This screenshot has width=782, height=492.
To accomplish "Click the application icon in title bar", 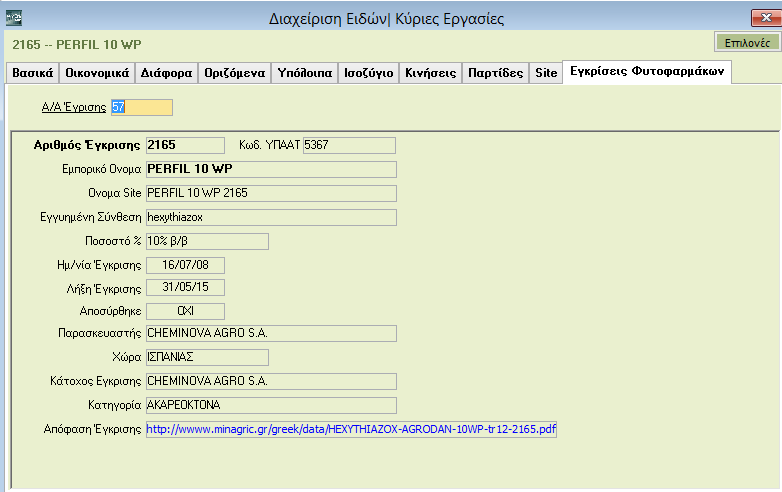I will (13, 18).
